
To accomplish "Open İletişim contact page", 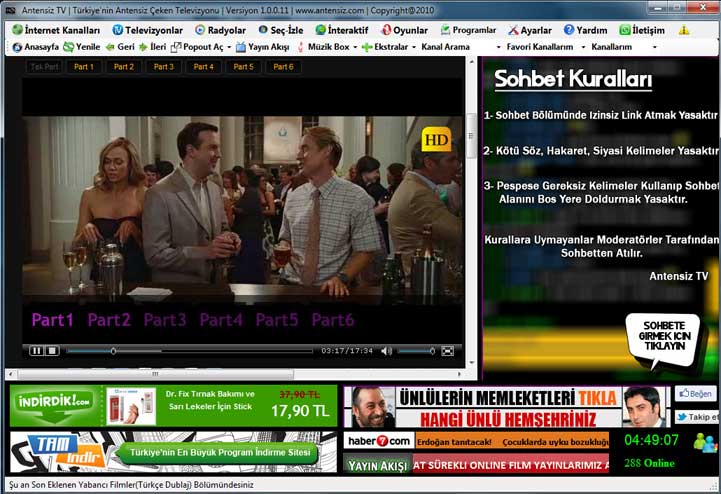I will [642, 30].
